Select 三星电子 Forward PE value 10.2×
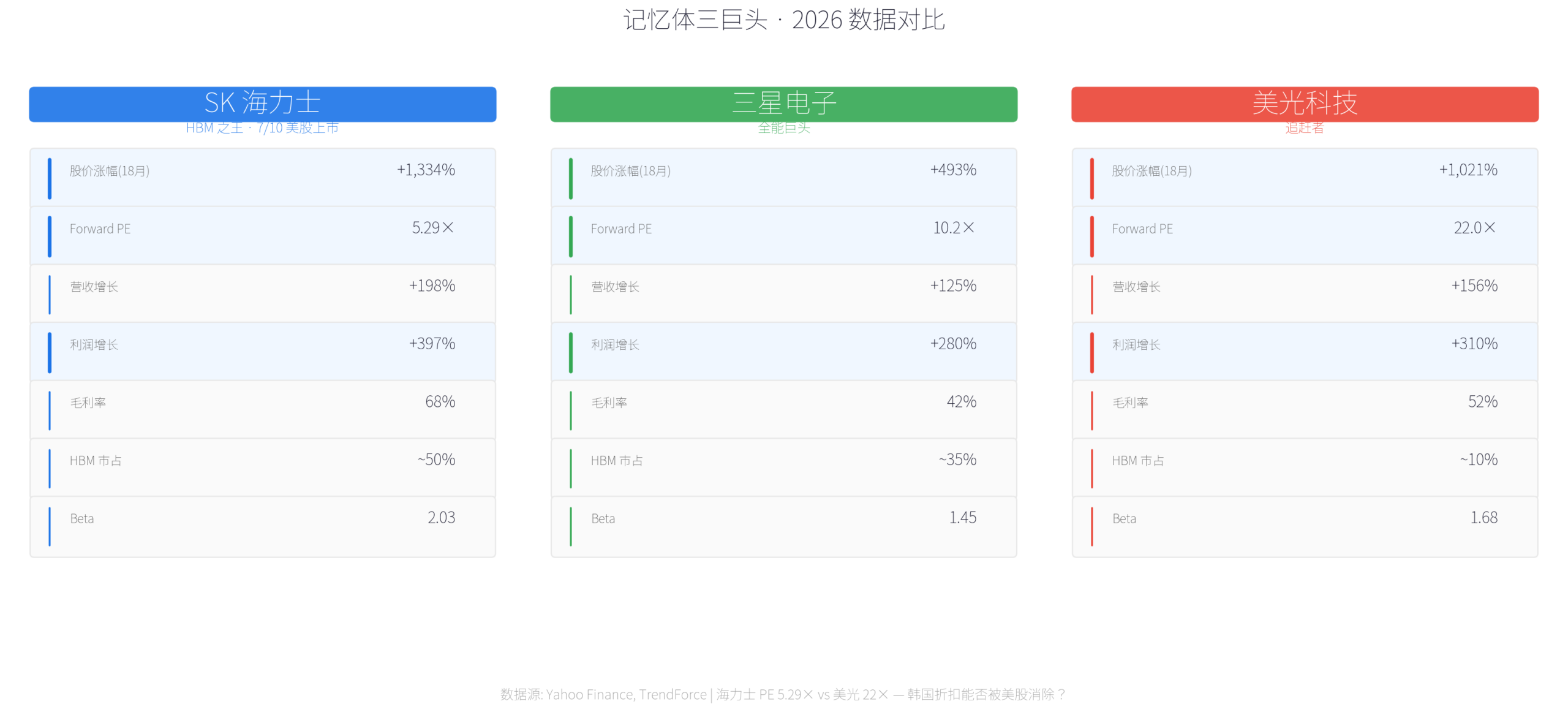Viewport: 1568px width, 712px height. coord(954,228)
